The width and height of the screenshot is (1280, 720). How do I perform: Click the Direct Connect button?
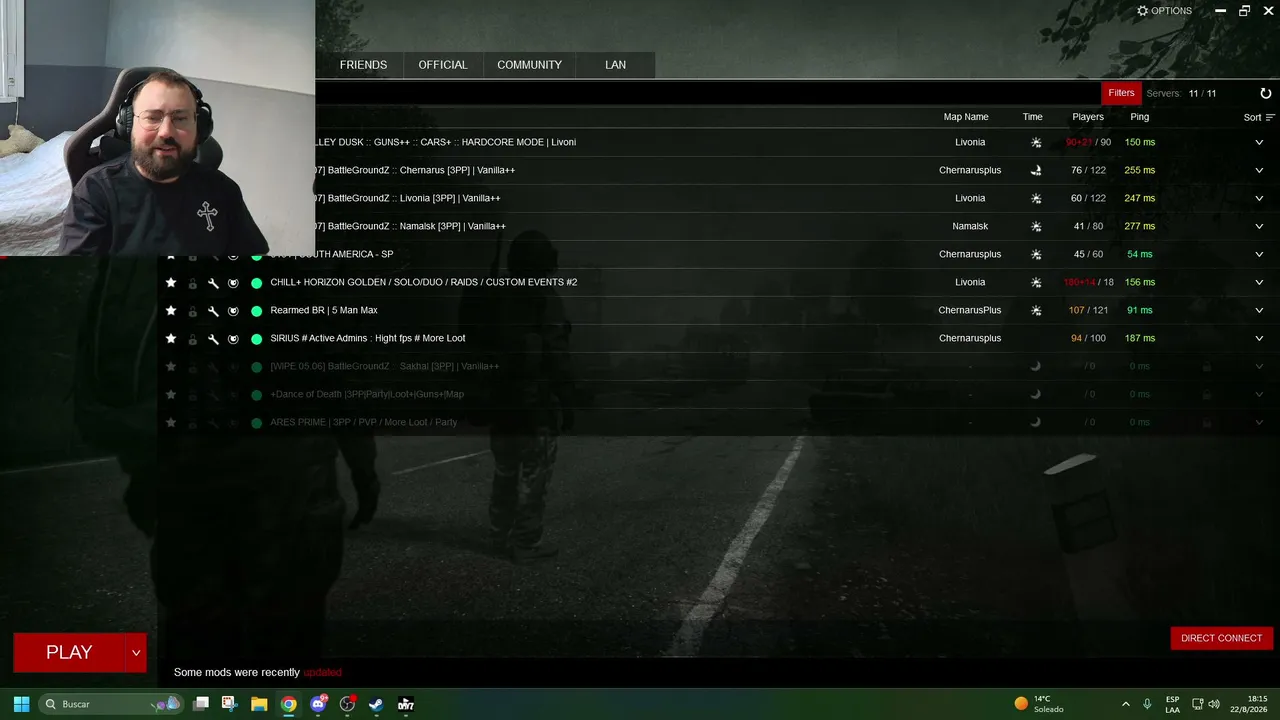tap(1221, 638)
